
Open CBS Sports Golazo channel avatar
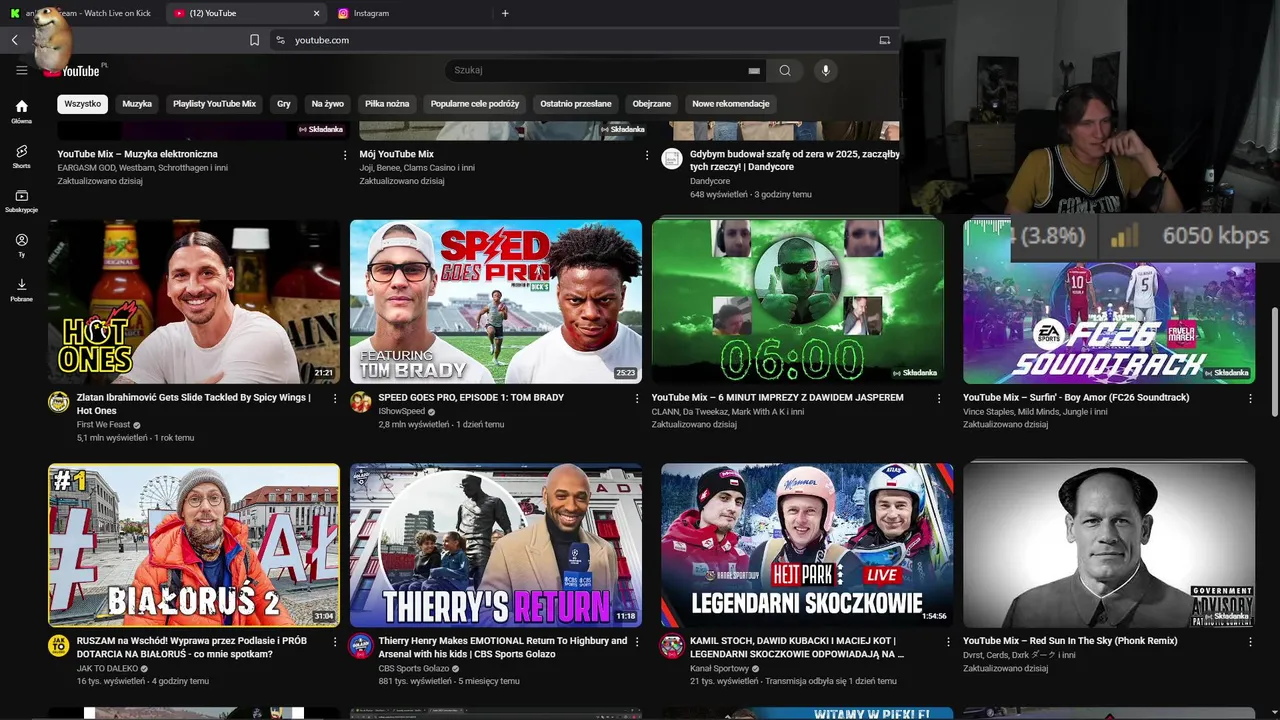[361, 645]
